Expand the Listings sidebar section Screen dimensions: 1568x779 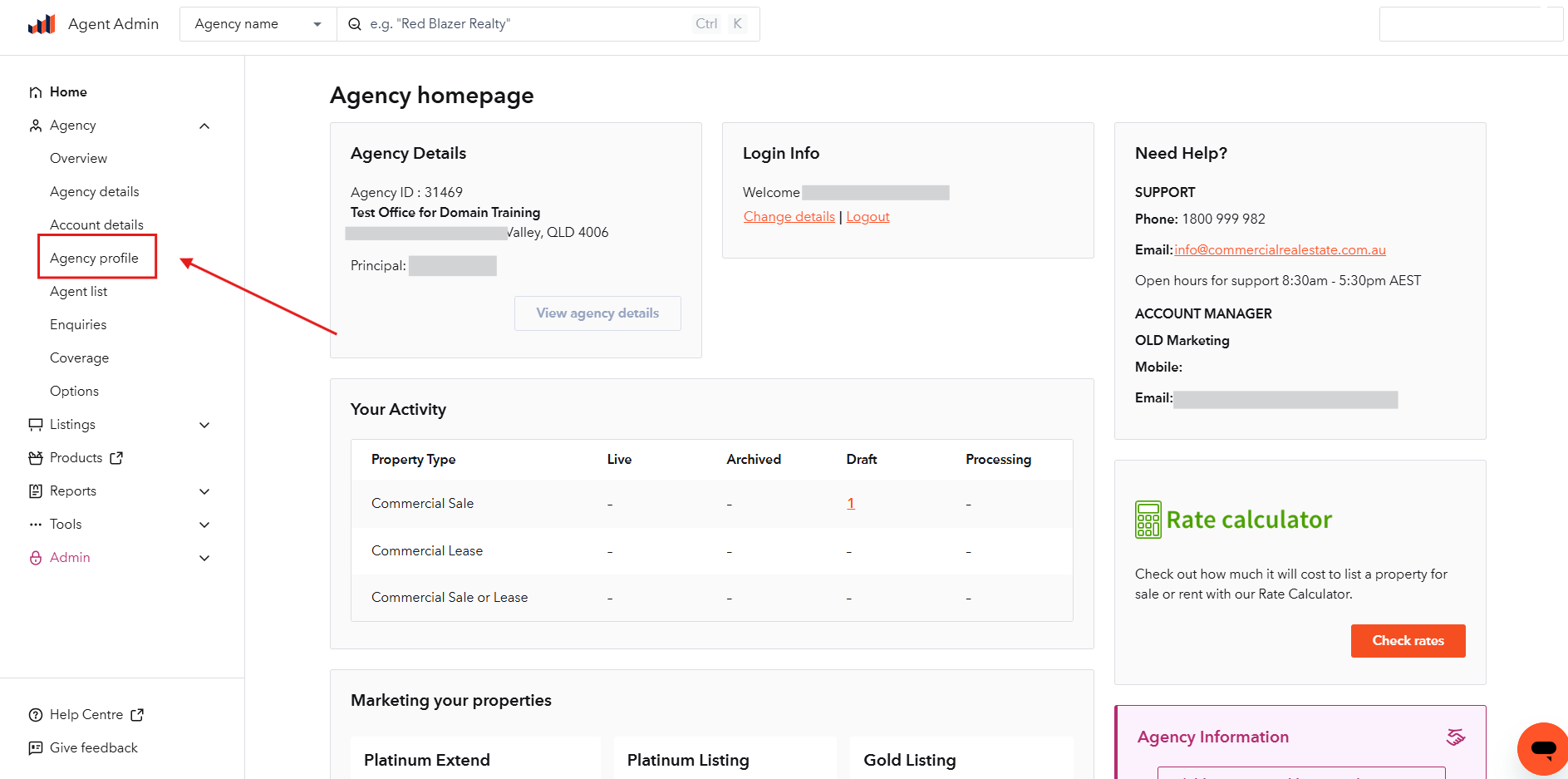point(204,425)
